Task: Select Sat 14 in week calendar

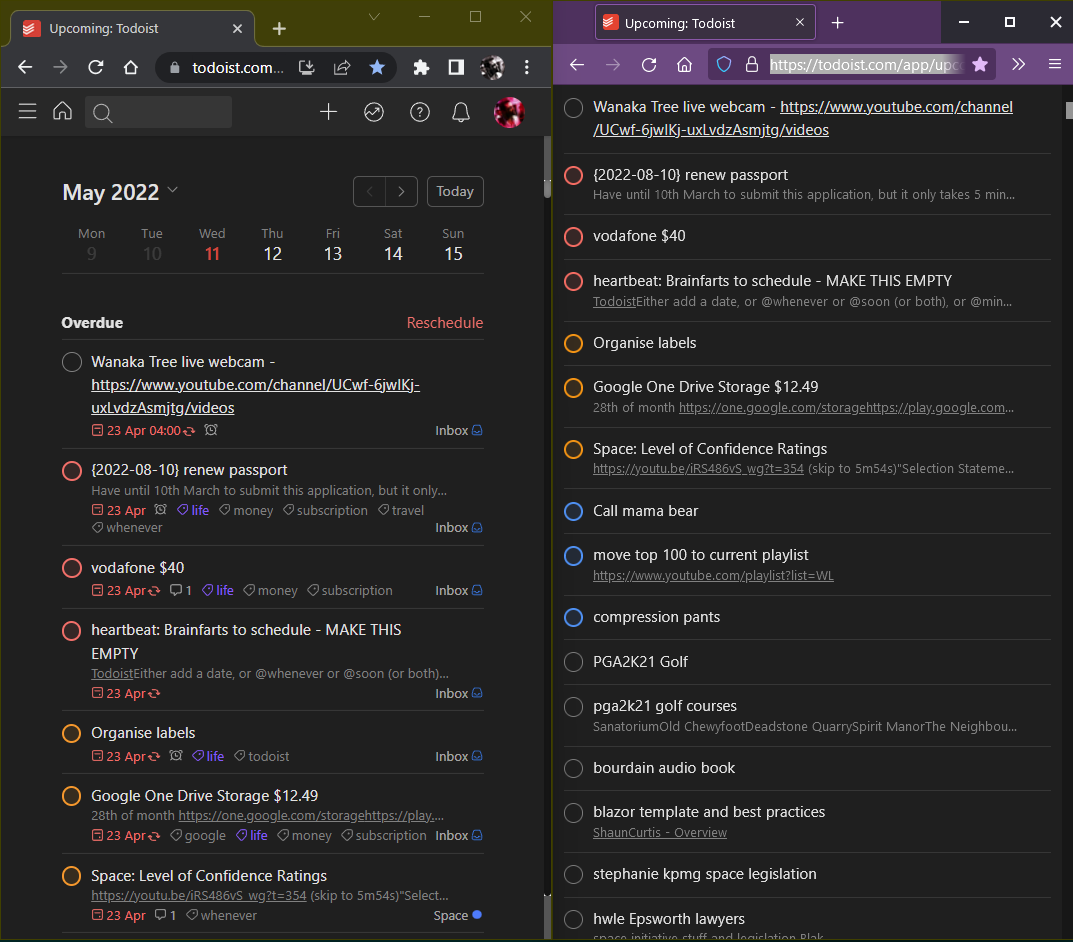Action: point(393,245)
